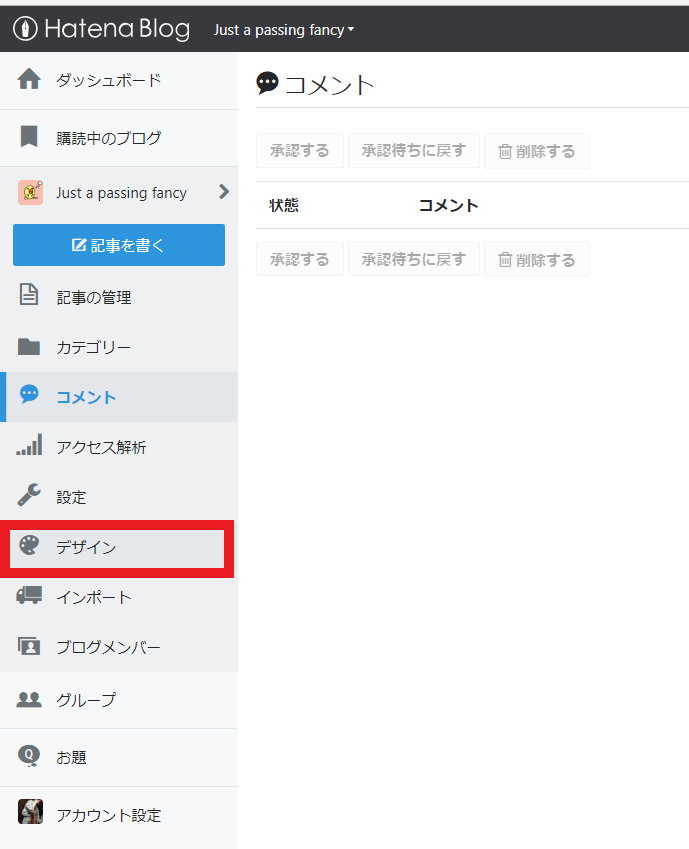Click the top 削除する trash button
Viewport: 689px width, 849px height.
tap(537, 151)
